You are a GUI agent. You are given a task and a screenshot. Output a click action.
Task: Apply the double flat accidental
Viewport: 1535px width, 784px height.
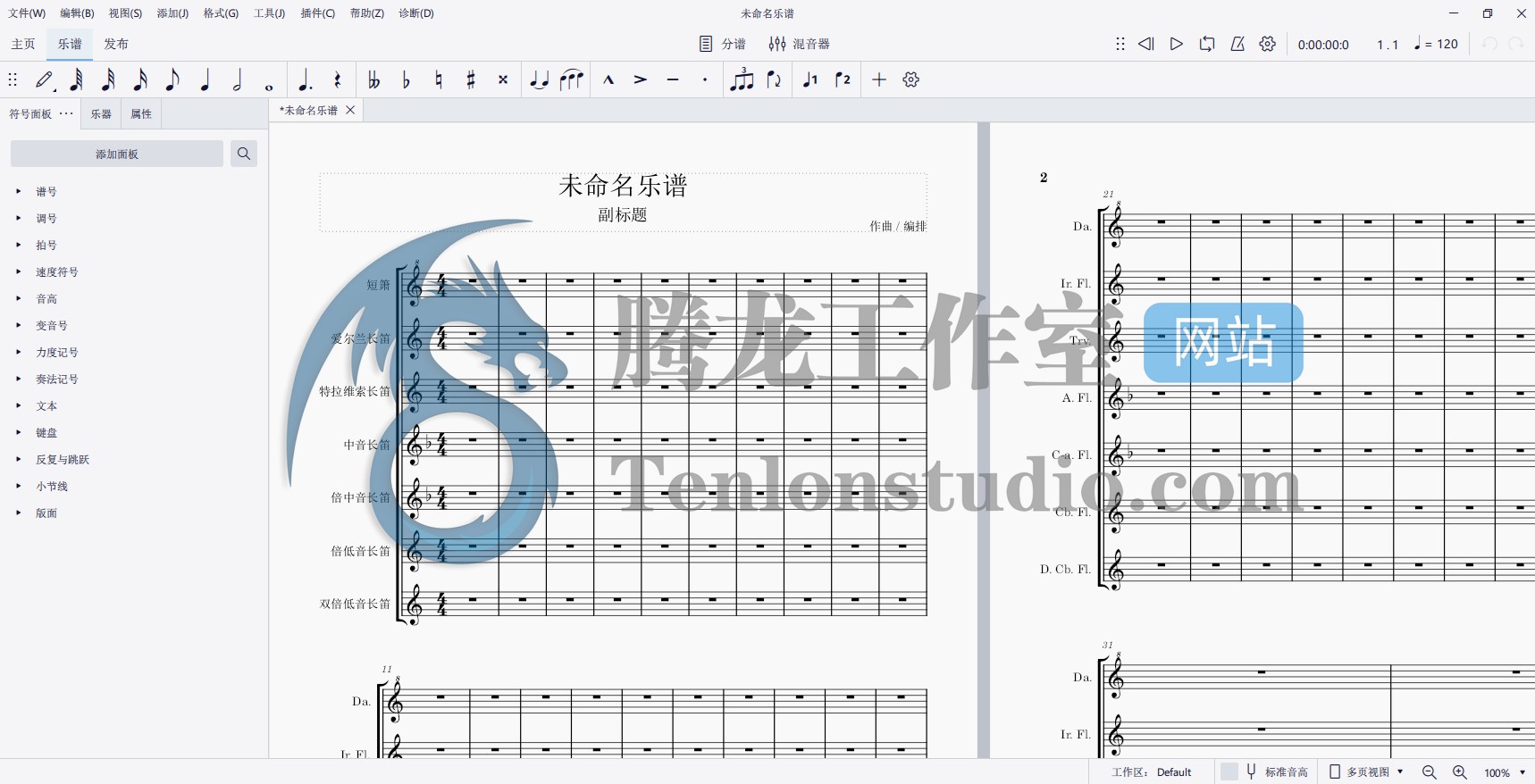[x=374, y=80]
